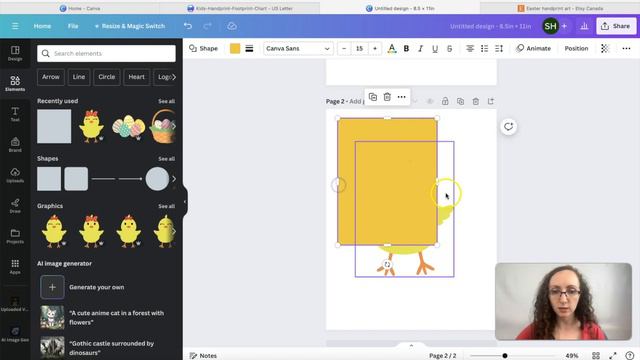
Task: Toggle bold formatting
Action: tap(406, 49)
